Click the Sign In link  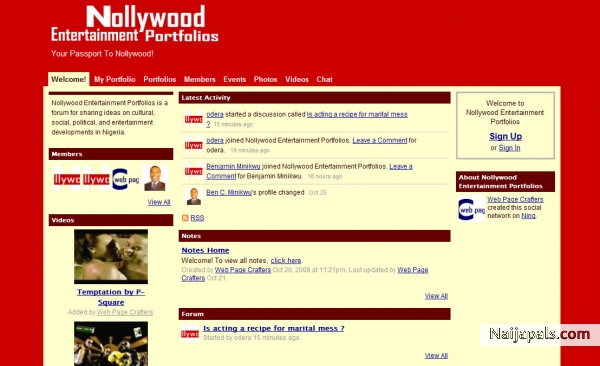(x=509, y=148)
